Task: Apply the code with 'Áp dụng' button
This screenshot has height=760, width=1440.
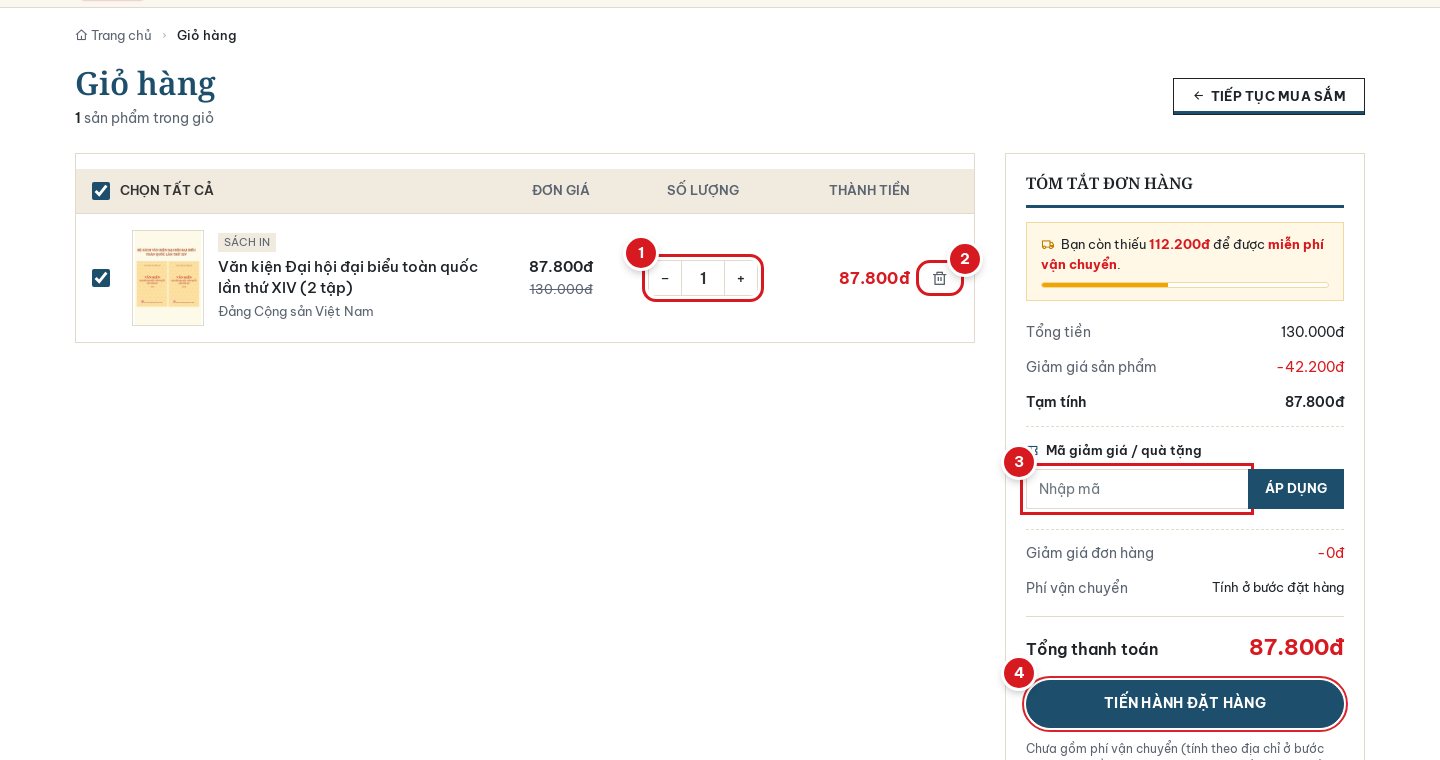Action: 1296,489
